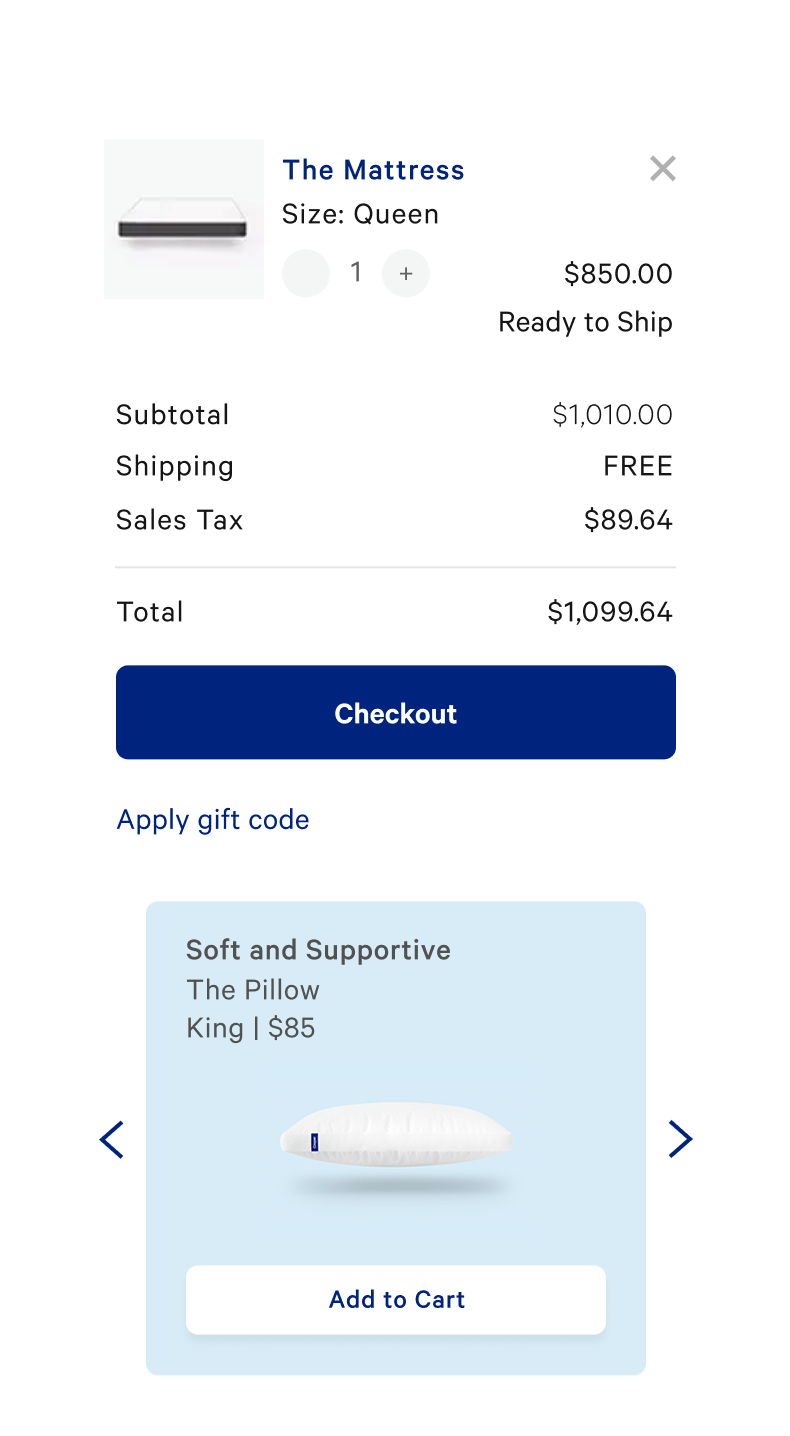Image resolution: width=790 pixels, height=1436 pixels.
Task: Click the King | $85 pillow details
Action: (x=250, y=1028)
